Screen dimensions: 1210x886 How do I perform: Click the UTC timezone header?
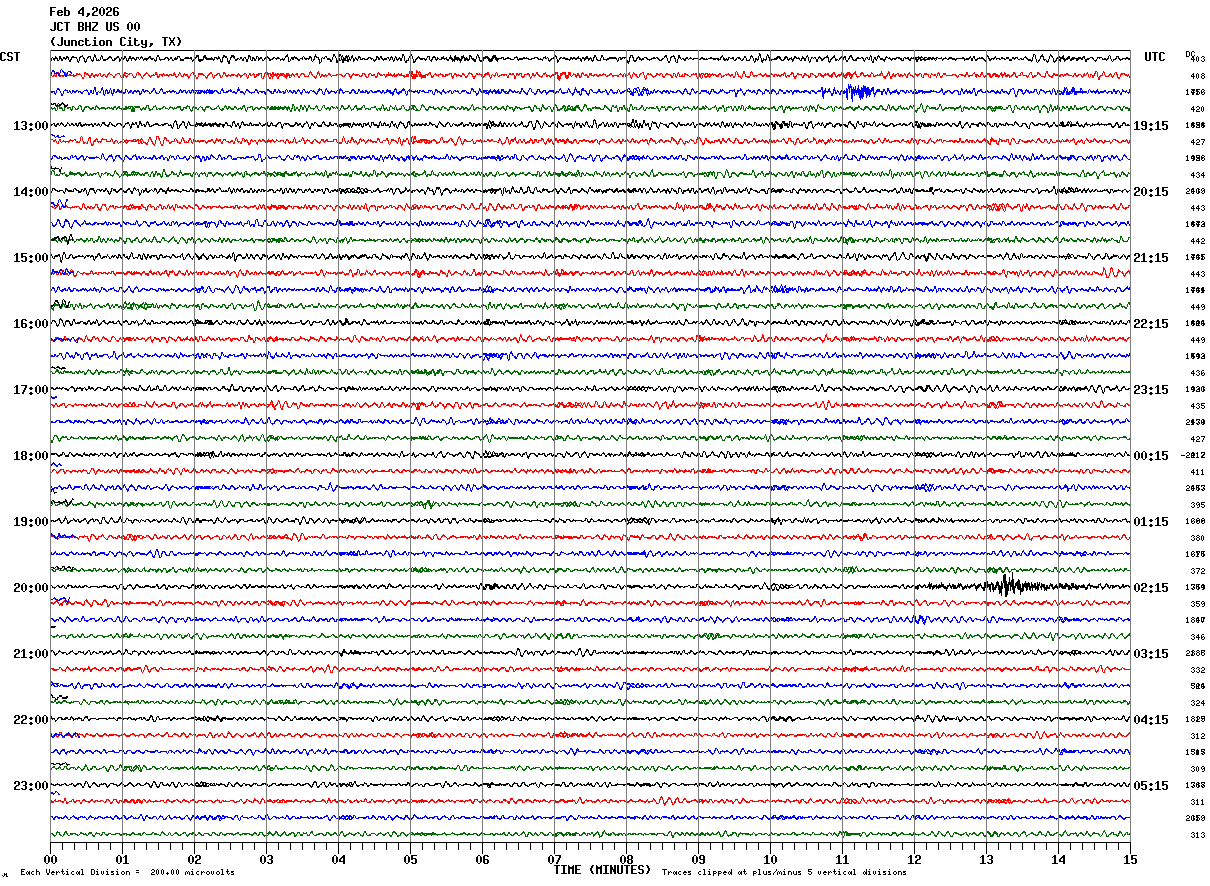pos(1155,57)
